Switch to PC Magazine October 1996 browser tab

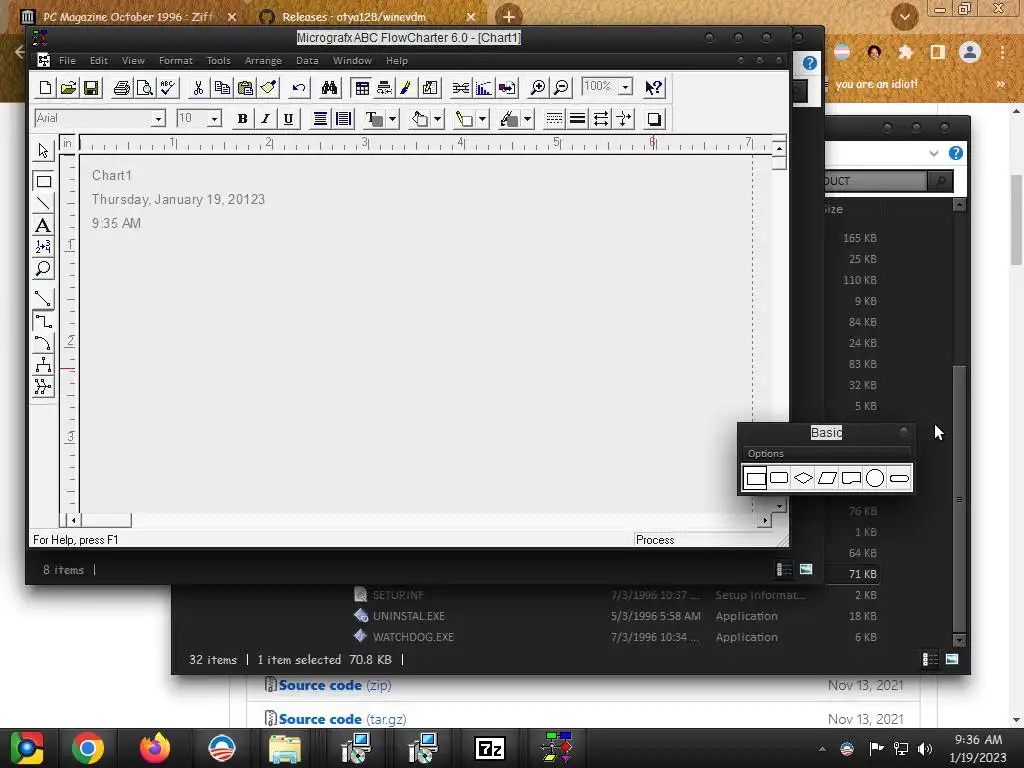(x=128, y=17)
